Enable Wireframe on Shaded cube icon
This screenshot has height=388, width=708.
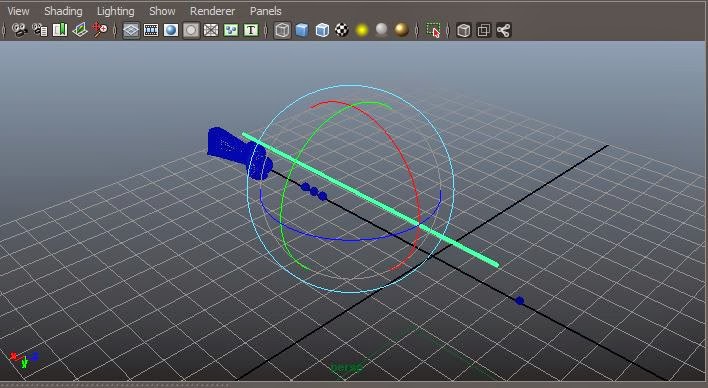click(x=322, y=30)
